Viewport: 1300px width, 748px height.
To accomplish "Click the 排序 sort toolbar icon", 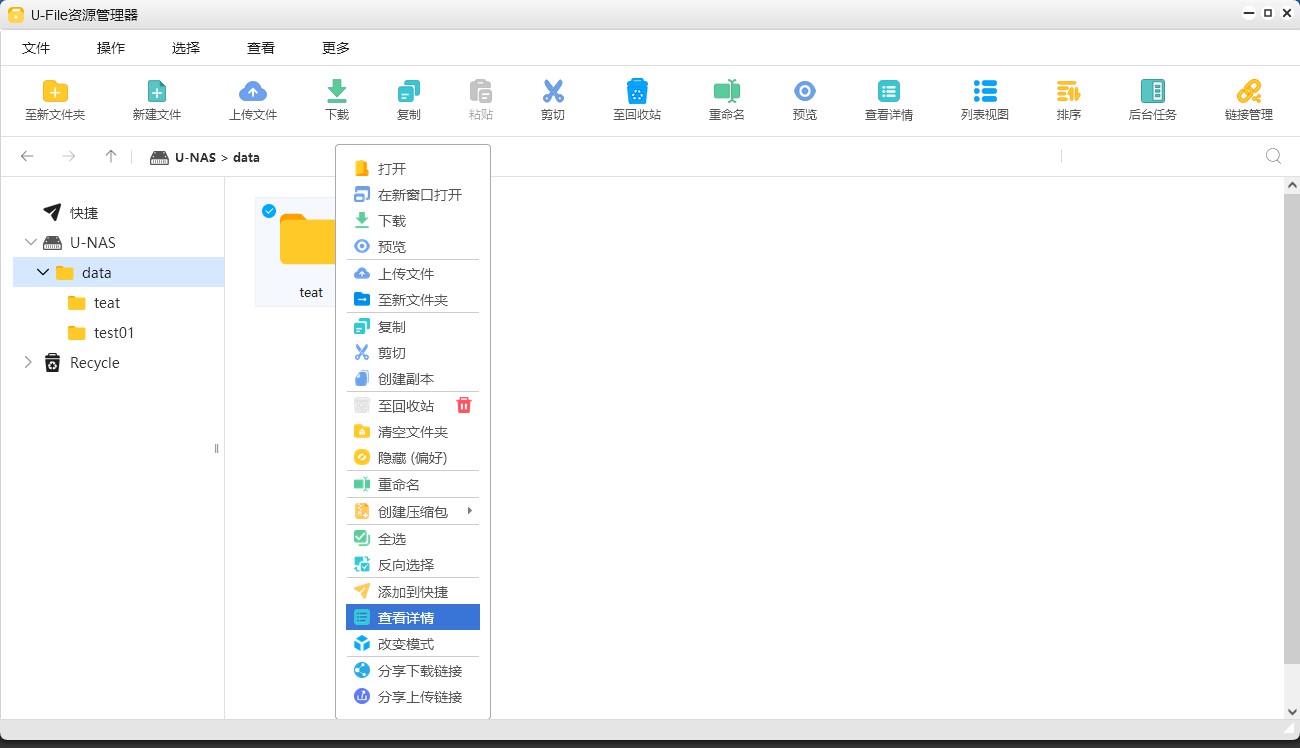I will 1068,92.
